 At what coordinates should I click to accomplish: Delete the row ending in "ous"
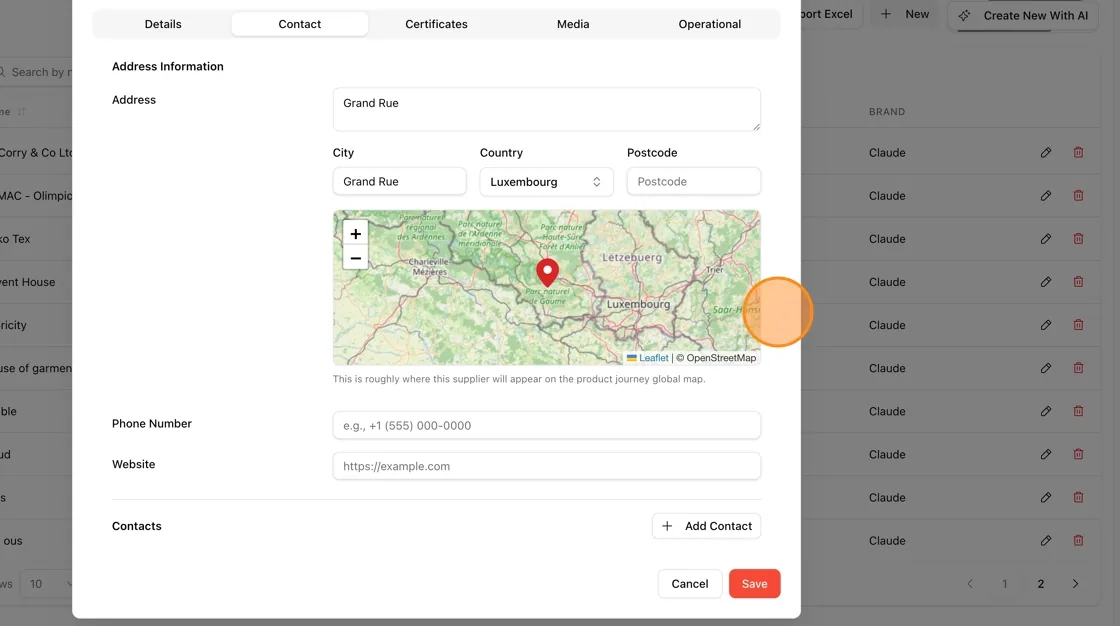pos(1079,541)
